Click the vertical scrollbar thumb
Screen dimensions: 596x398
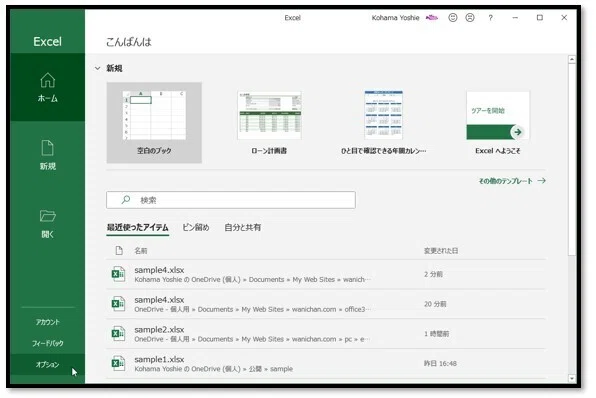tap(572, 160)
